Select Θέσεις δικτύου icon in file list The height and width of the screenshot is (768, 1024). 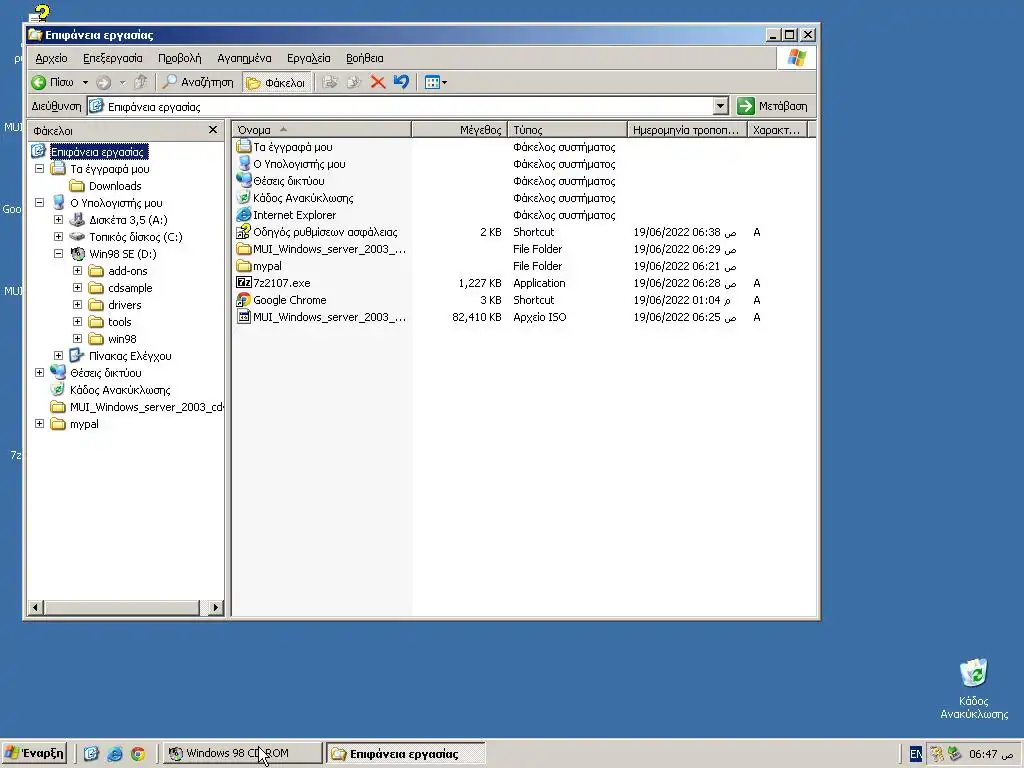tap(244, 181)
